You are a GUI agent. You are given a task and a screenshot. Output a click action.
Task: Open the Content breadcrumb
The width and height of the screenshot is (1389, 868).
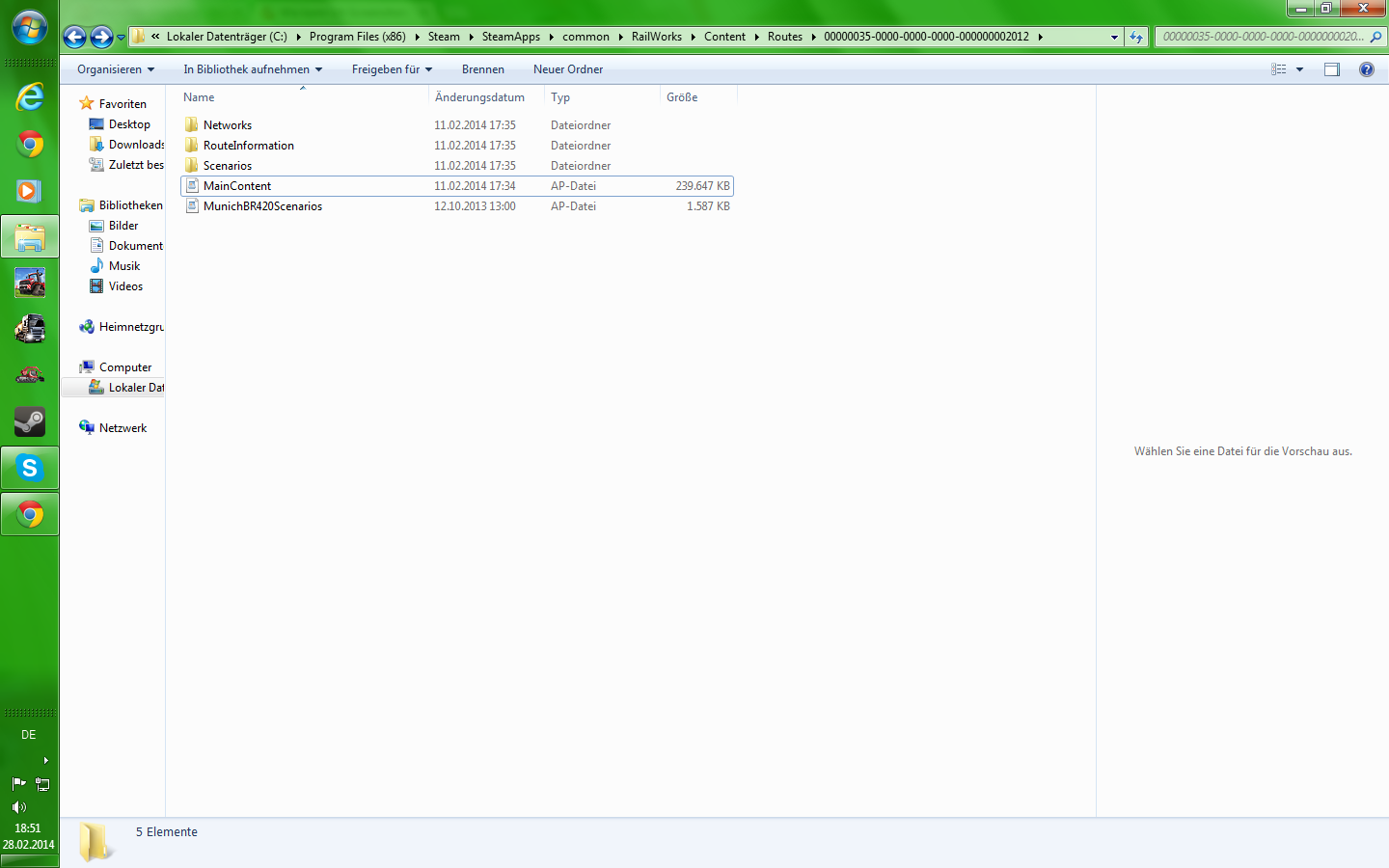pyautogui.click(x=724, y=37)
